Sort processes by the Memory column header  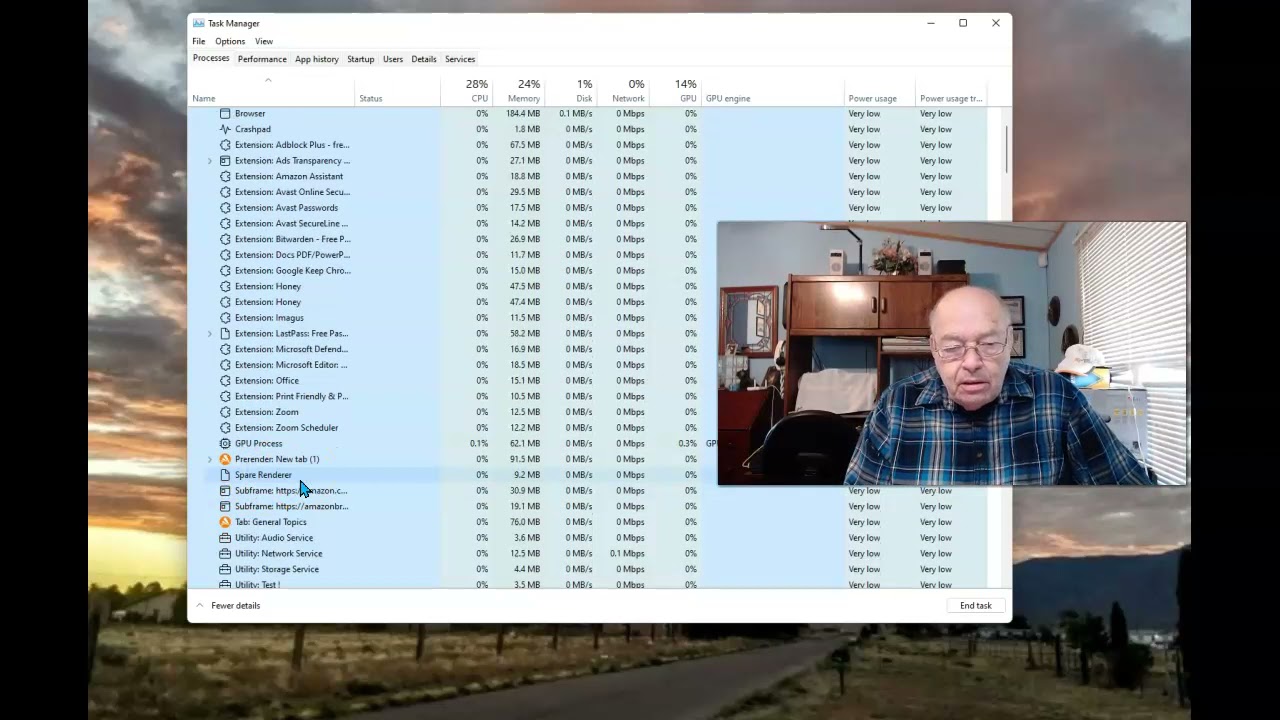pos(518,91)
